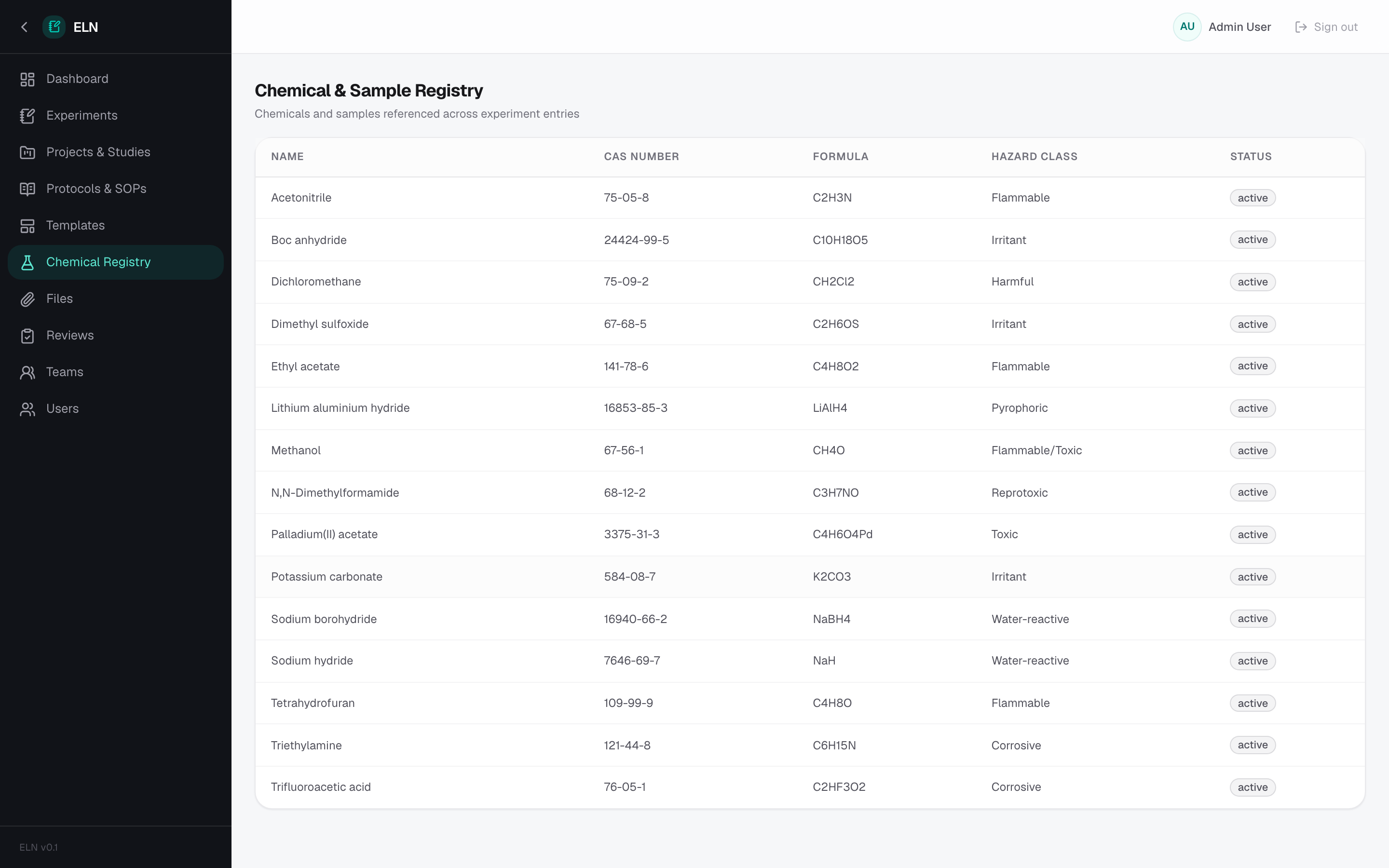The width and height of the screenshot is (1389, 868).
Task: Click formula C4H6O4Pd
Action: [x=843, y=534]
